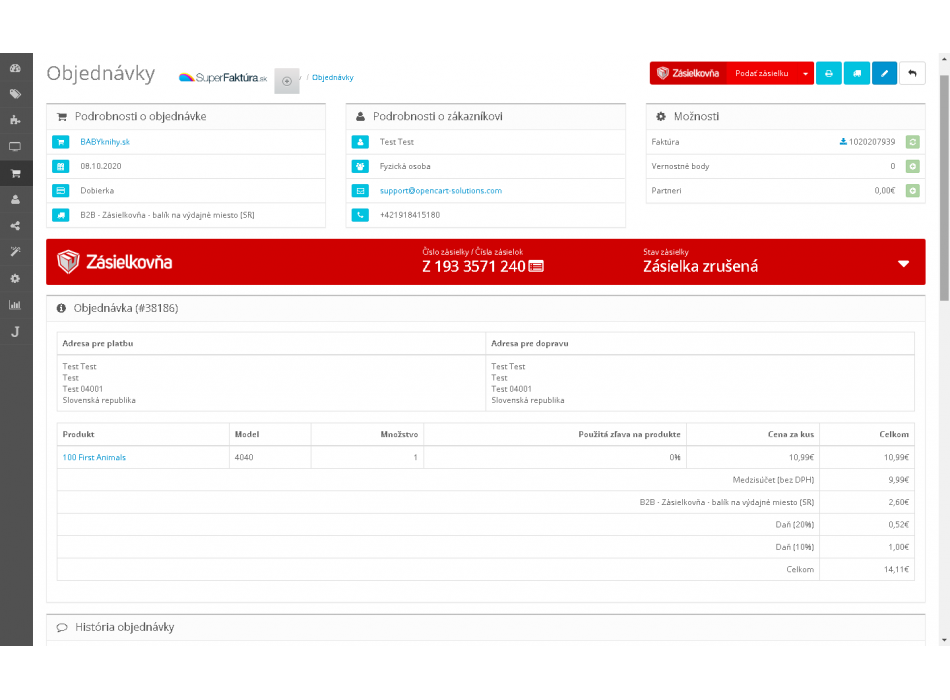Click the Medzisúčet value 9,99€

[899, 480]
